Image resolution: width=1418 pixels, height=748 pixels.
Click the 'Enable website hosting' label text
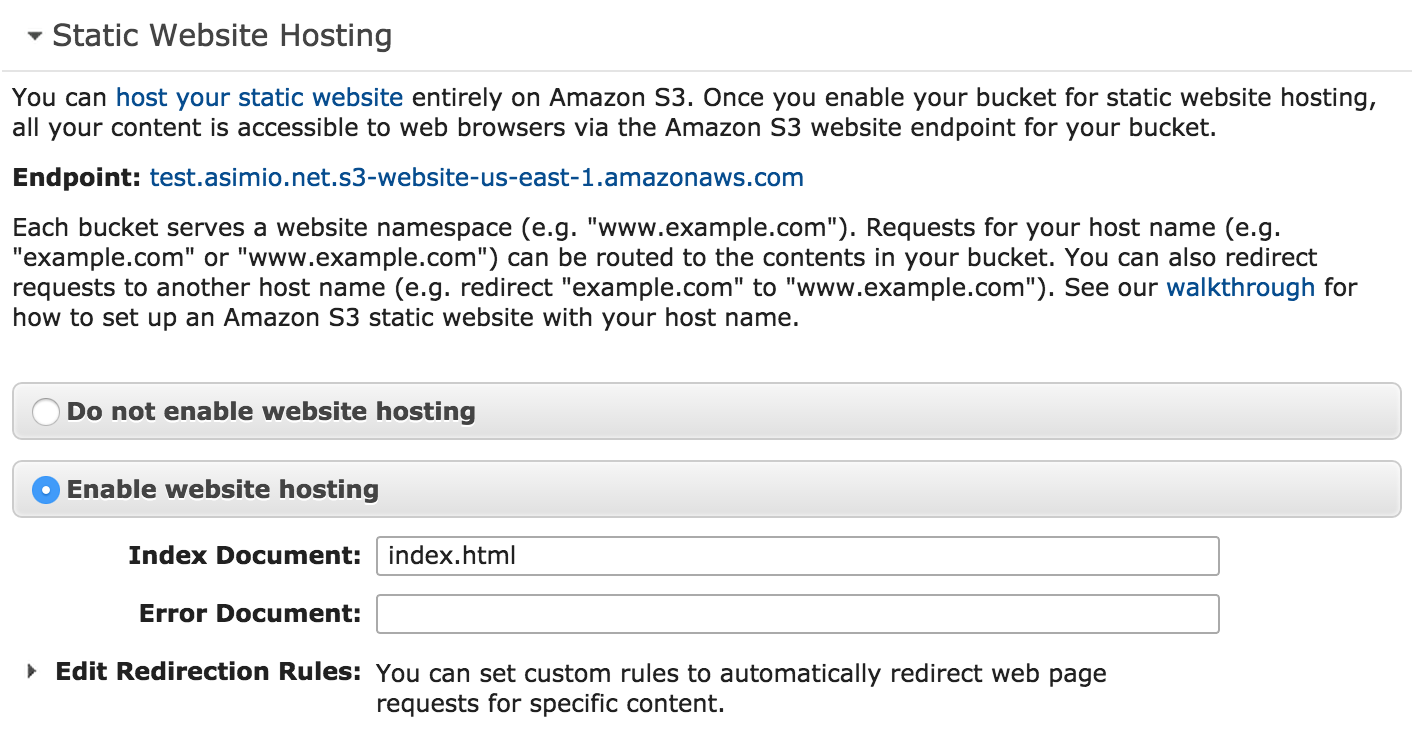pos(223,489)
